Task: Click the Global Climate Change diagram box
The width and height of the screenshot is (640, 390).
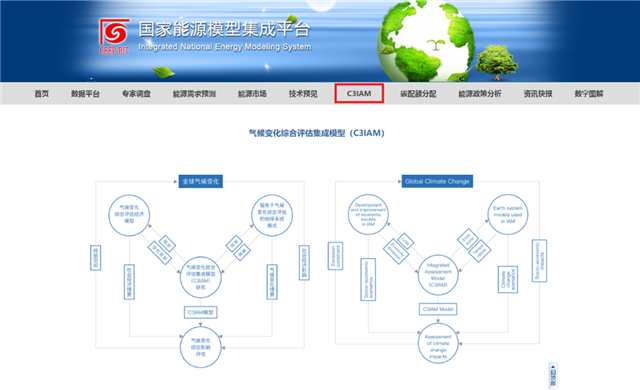Action: click(437, 182)
